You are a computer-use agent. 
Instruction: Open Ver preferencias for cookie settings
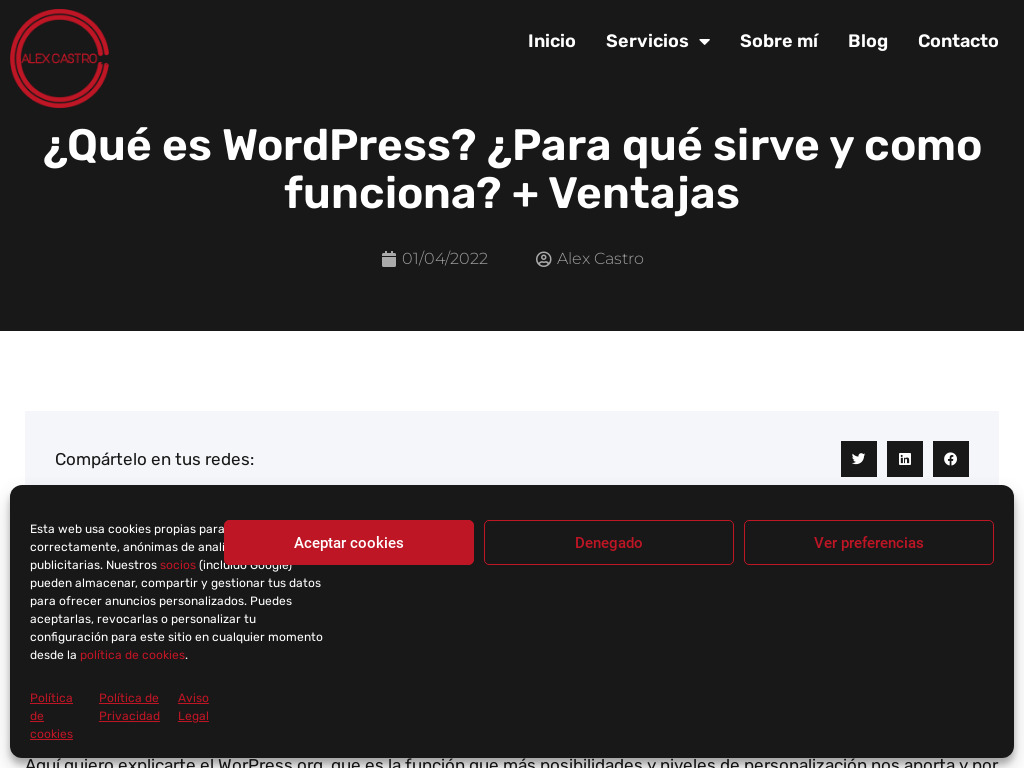point(868,542)
